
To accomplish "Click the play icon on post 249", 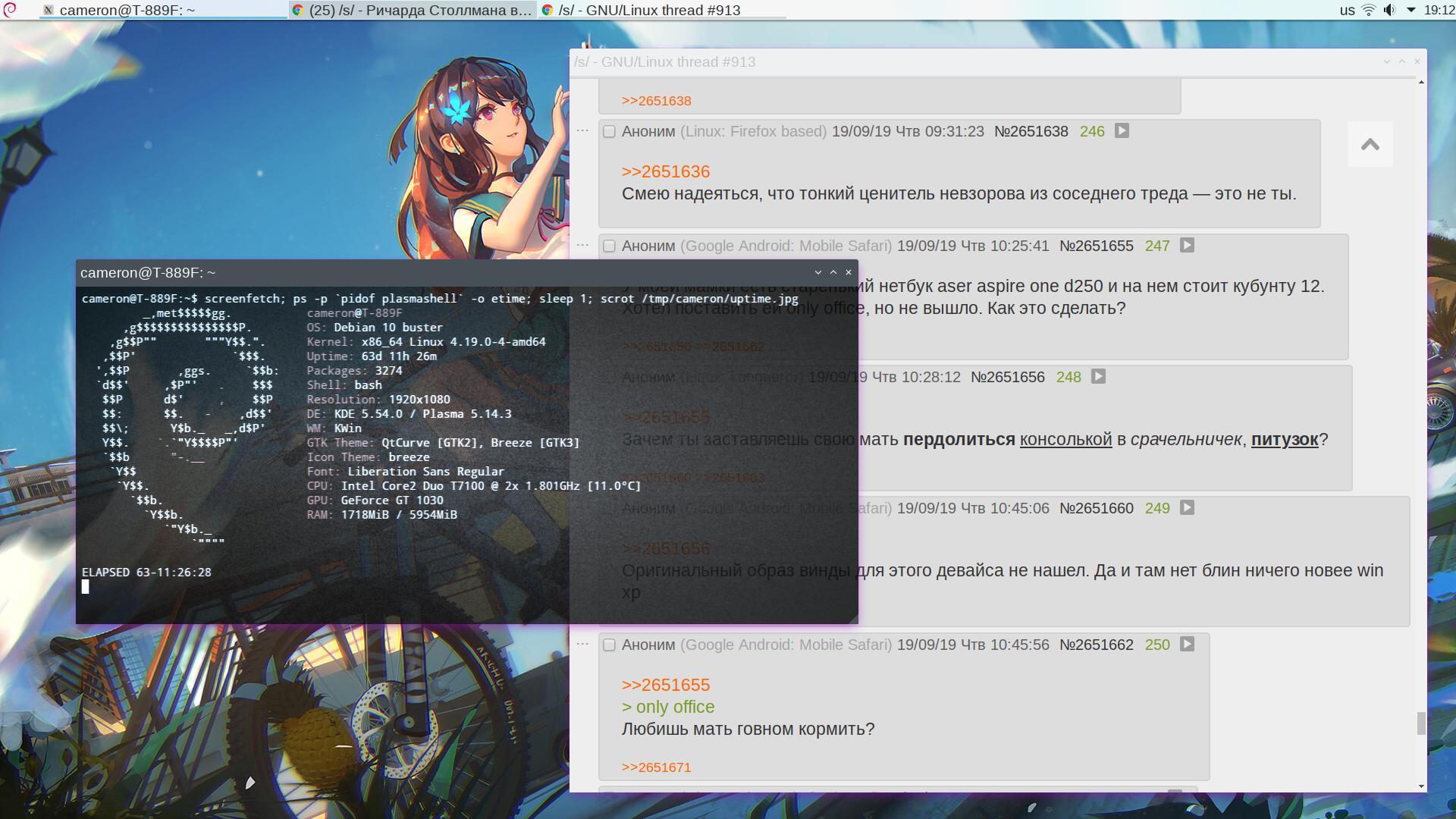I will 1187,507.
